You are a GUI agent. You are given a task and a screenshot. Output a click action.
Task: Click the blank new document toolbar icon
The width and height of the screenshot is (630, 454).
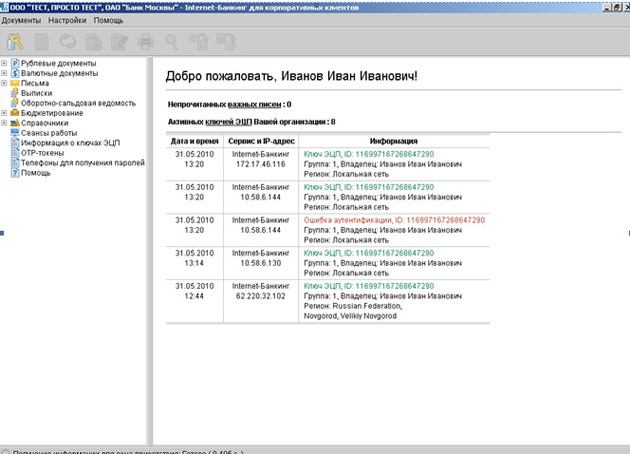(x=41, y=42)
